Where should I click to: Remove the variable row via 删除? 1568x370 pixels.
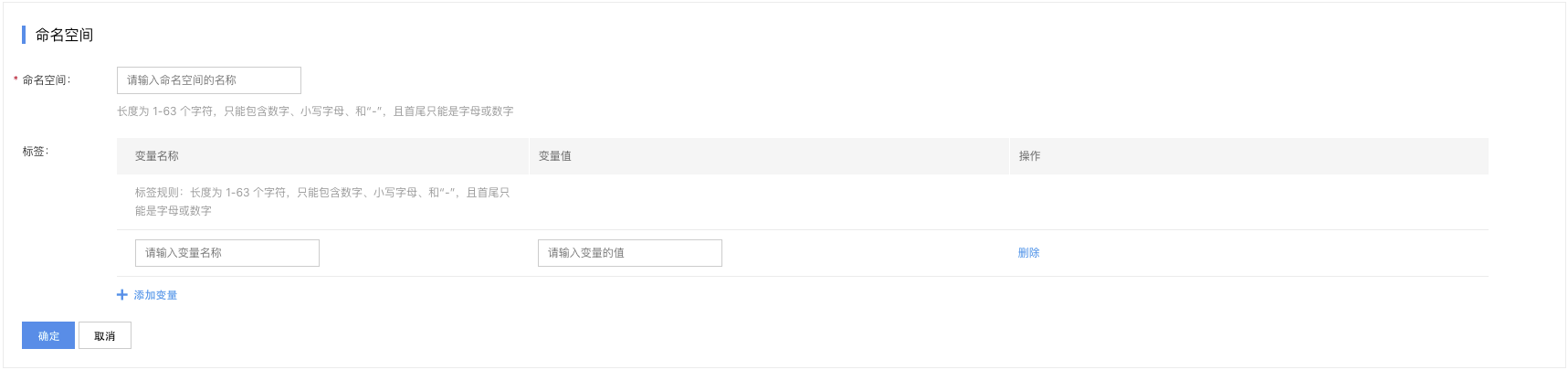(1029, 253)
